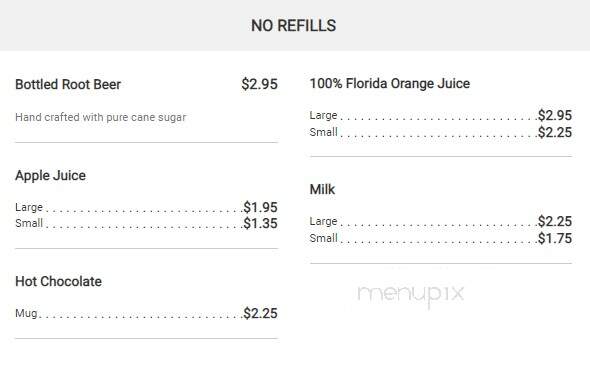Image resolution: width=590 pixels, height=376 pixels.
Task: Click the Hand crafted with pure cane sugar description
Action: tap(100, 117)
